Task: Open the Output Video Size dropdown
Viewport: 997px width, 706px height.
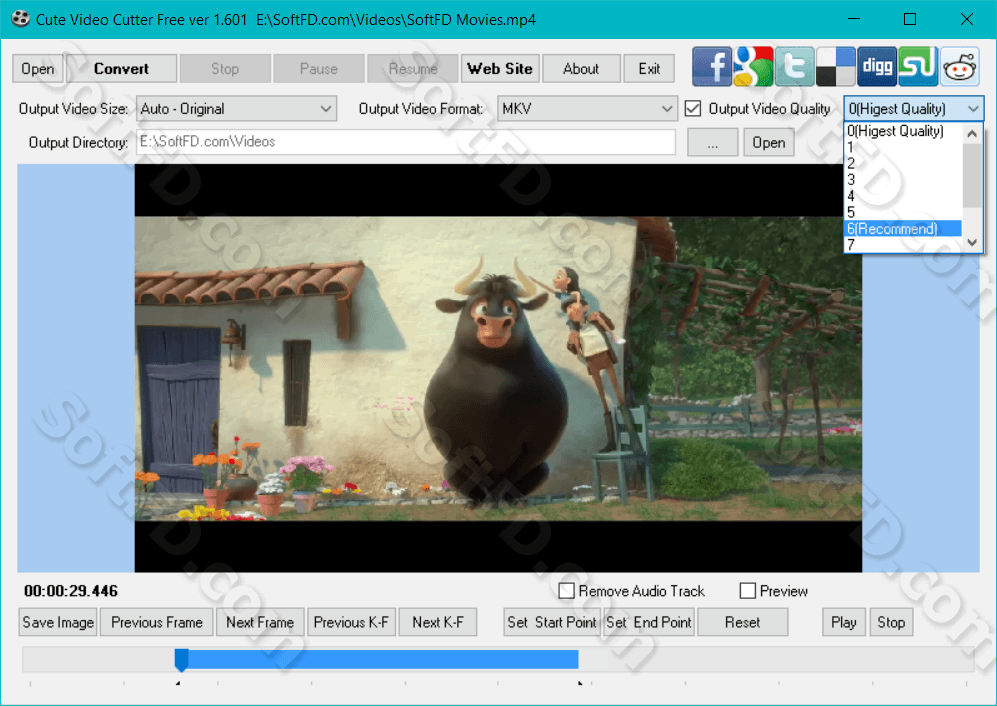Action: (x=236, y=109)
